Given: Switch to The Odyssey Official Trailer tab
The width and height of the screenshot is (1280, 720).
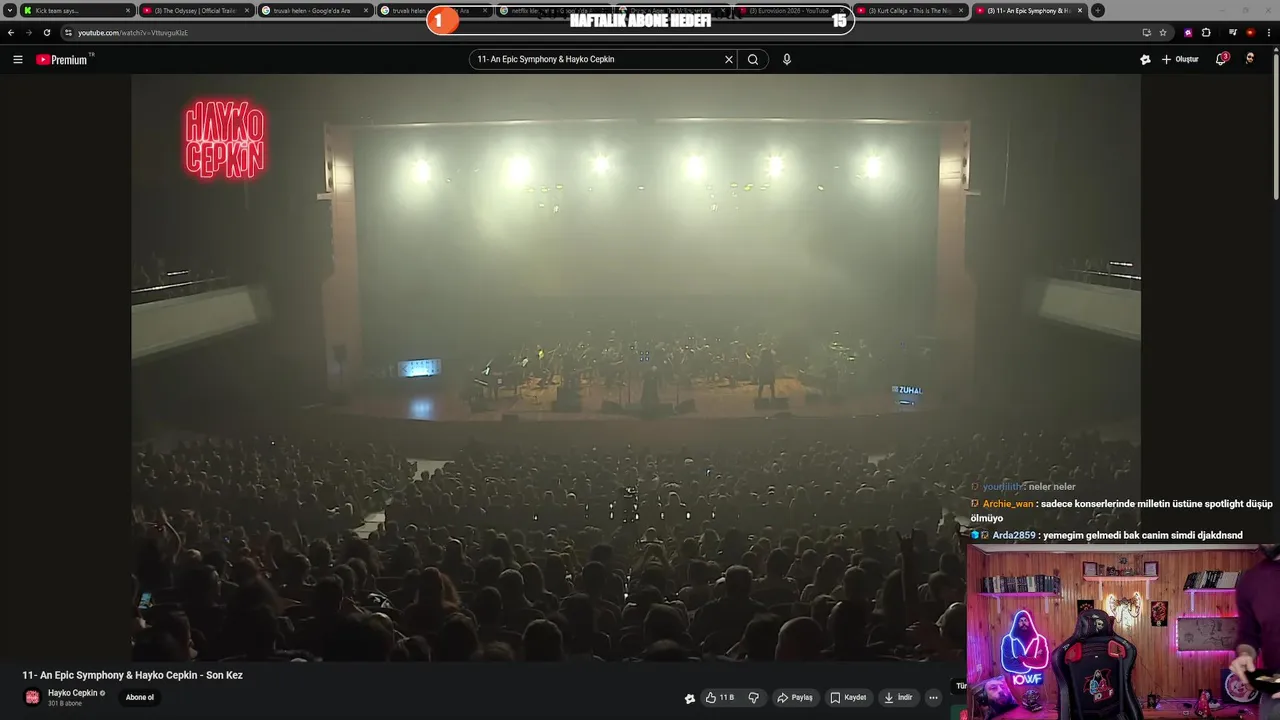Looking at the screenshot, I should point(196,10).
